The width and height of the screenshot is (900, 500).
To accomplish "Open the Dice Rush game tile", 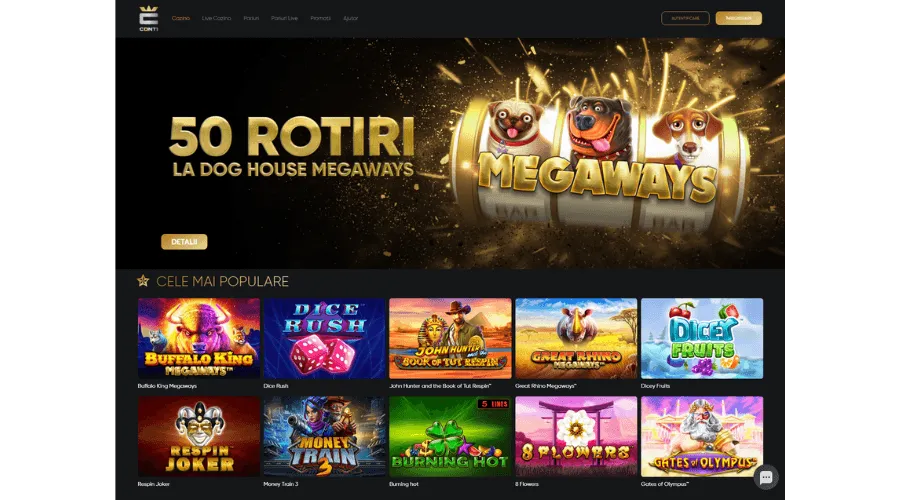I will [324, 338].
